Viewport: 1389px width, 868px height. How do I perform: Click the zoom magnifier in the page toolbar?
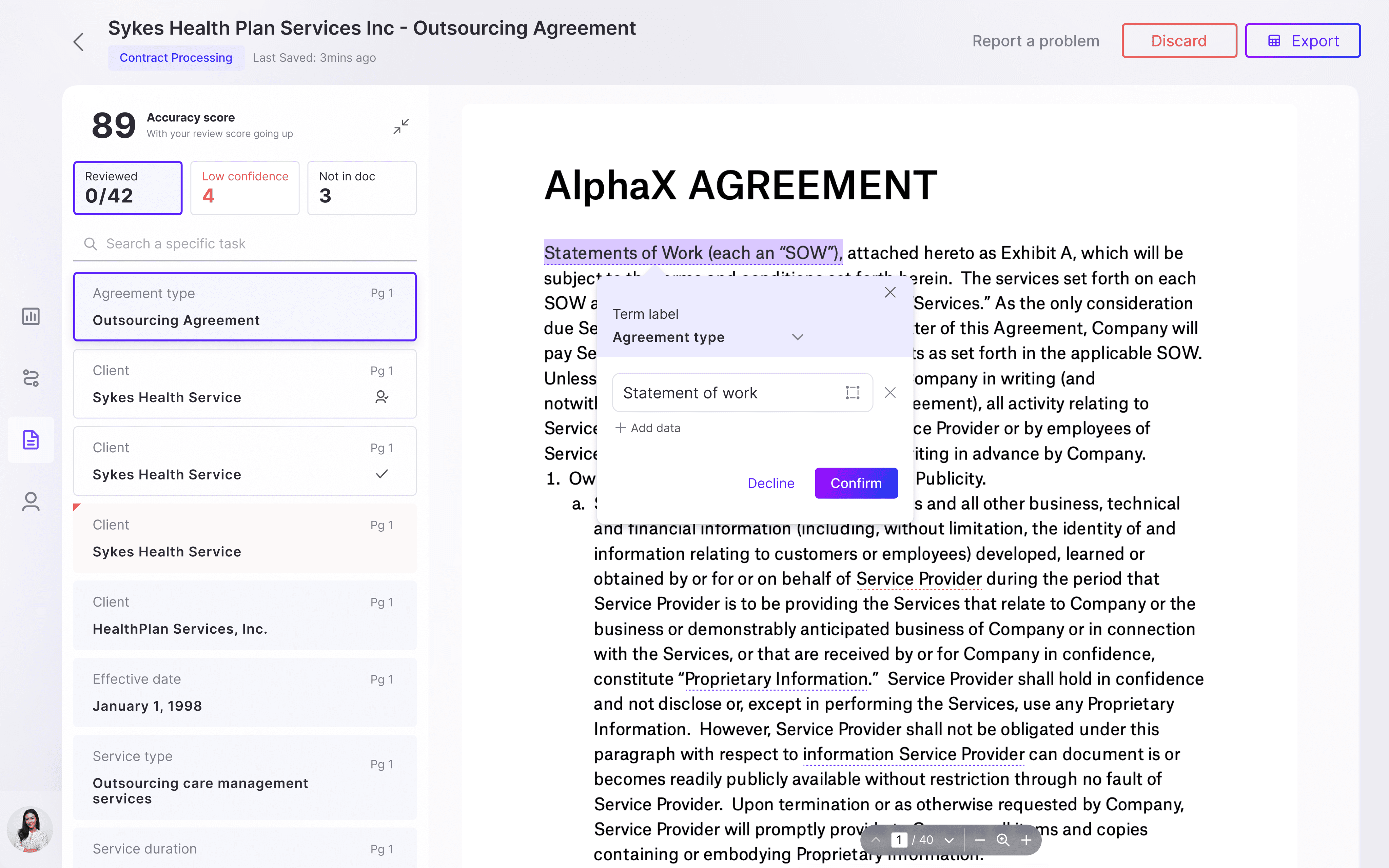point(1003,840)
